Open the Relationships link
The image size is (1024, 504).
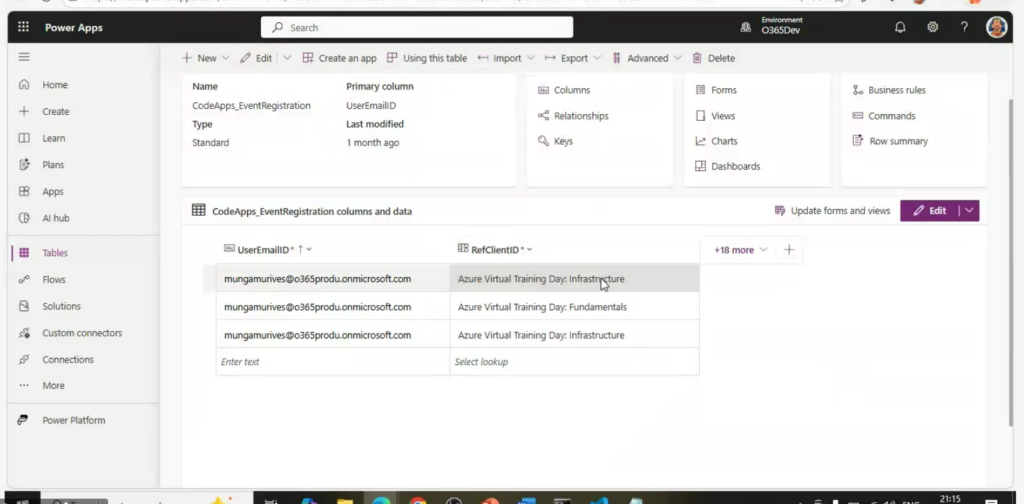point(581,116)
